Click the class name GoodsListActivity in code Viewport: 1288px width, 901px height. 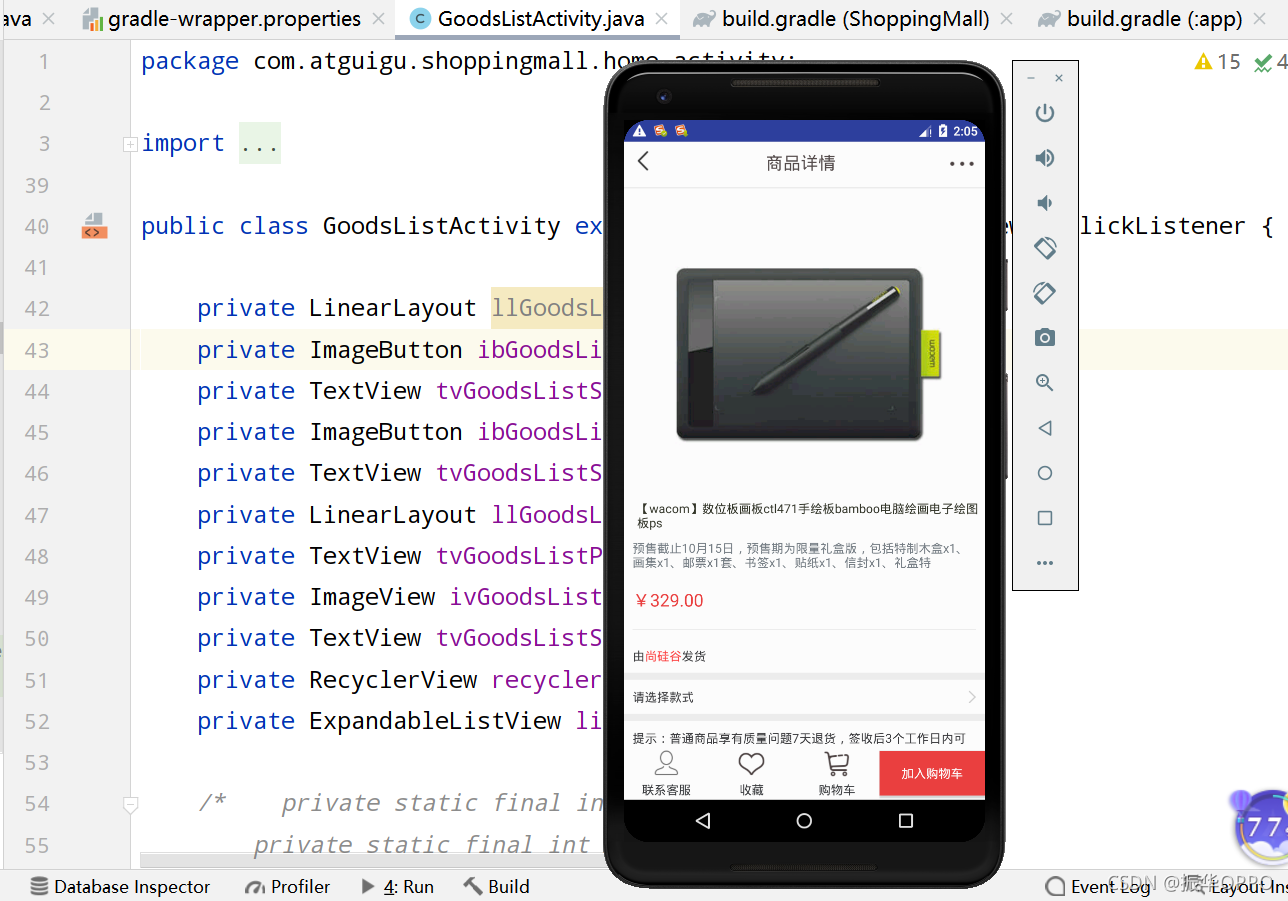point(441,226)
